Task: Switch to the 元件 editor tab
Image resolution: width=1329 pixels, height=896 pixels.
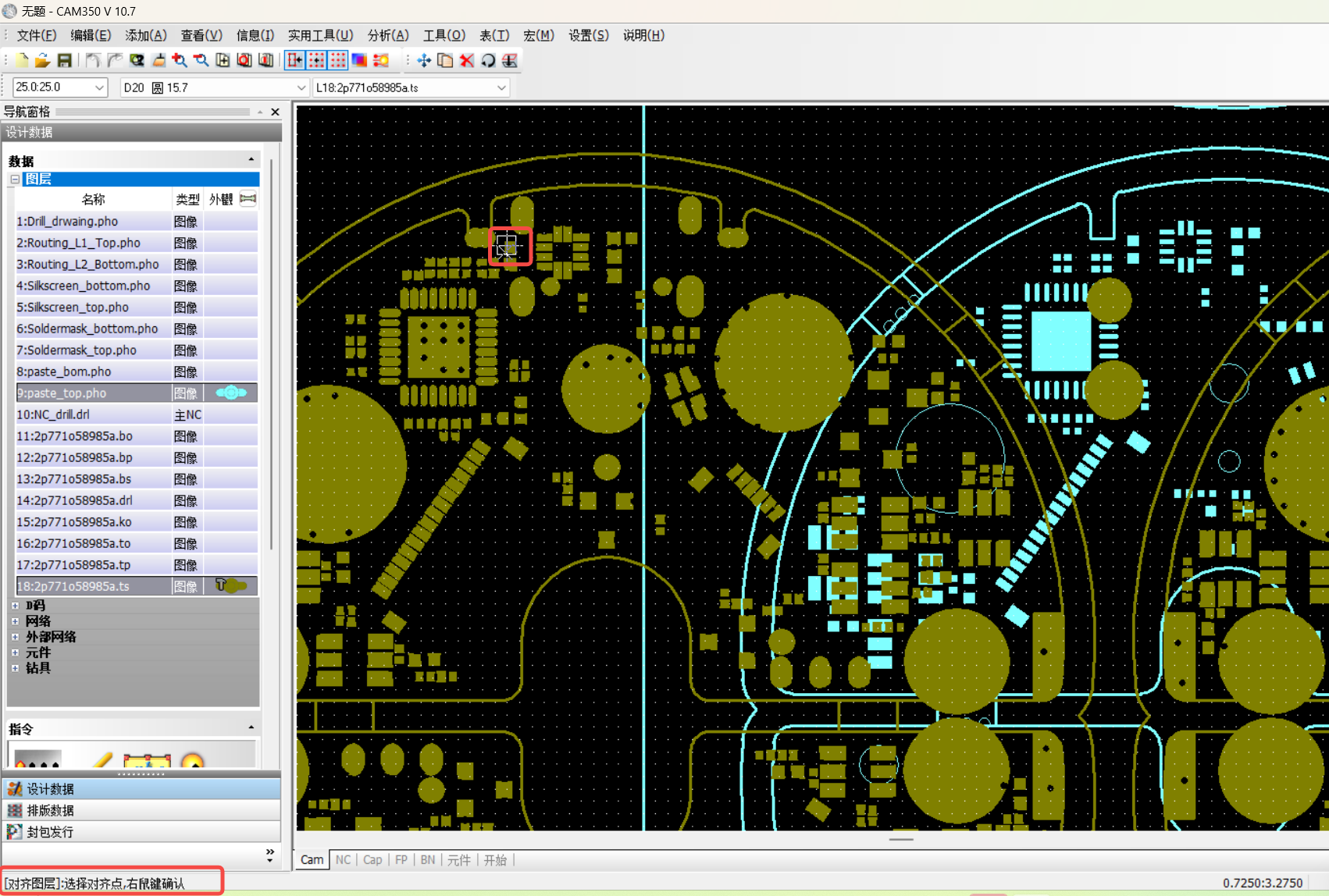Action: (x=459, y=859)
